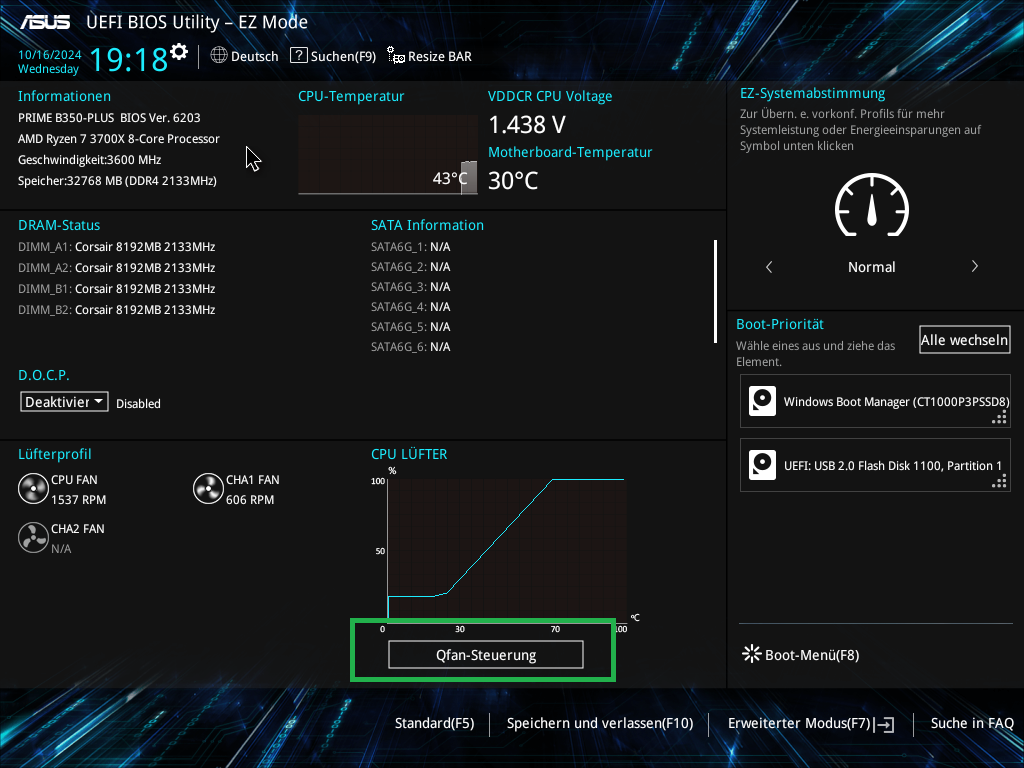Click the EZ-Systemabstimmung heading
1024x768 pixels.
tap(812, 93)
